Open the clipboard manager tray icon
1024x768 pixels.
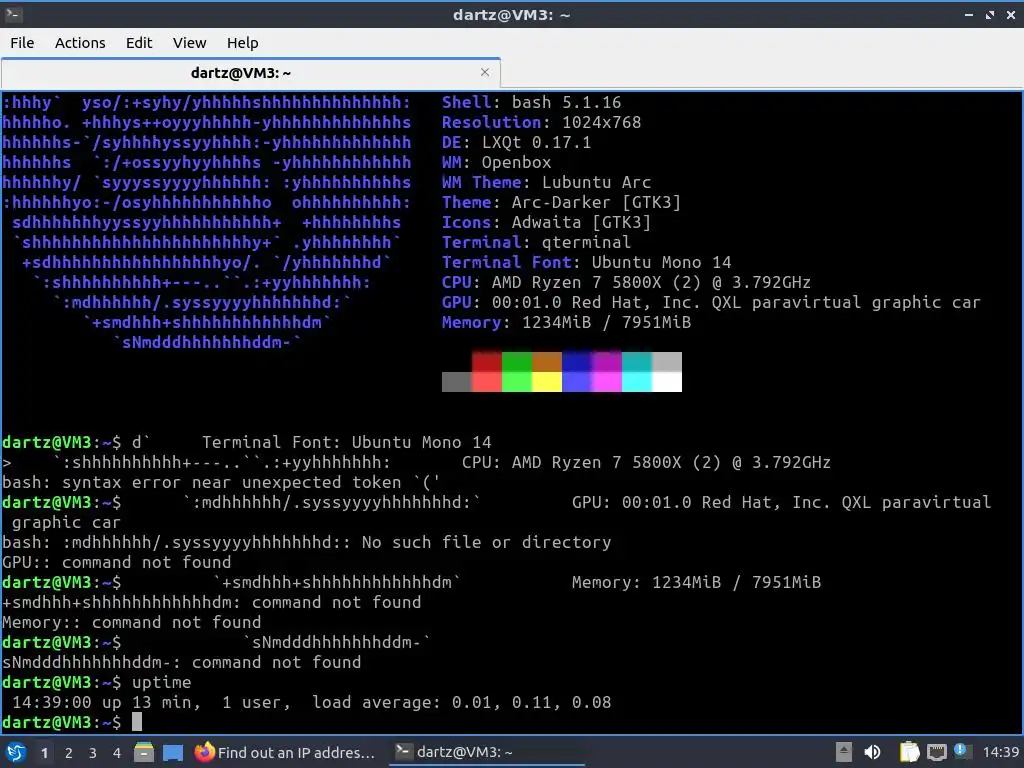pos(909,752)
